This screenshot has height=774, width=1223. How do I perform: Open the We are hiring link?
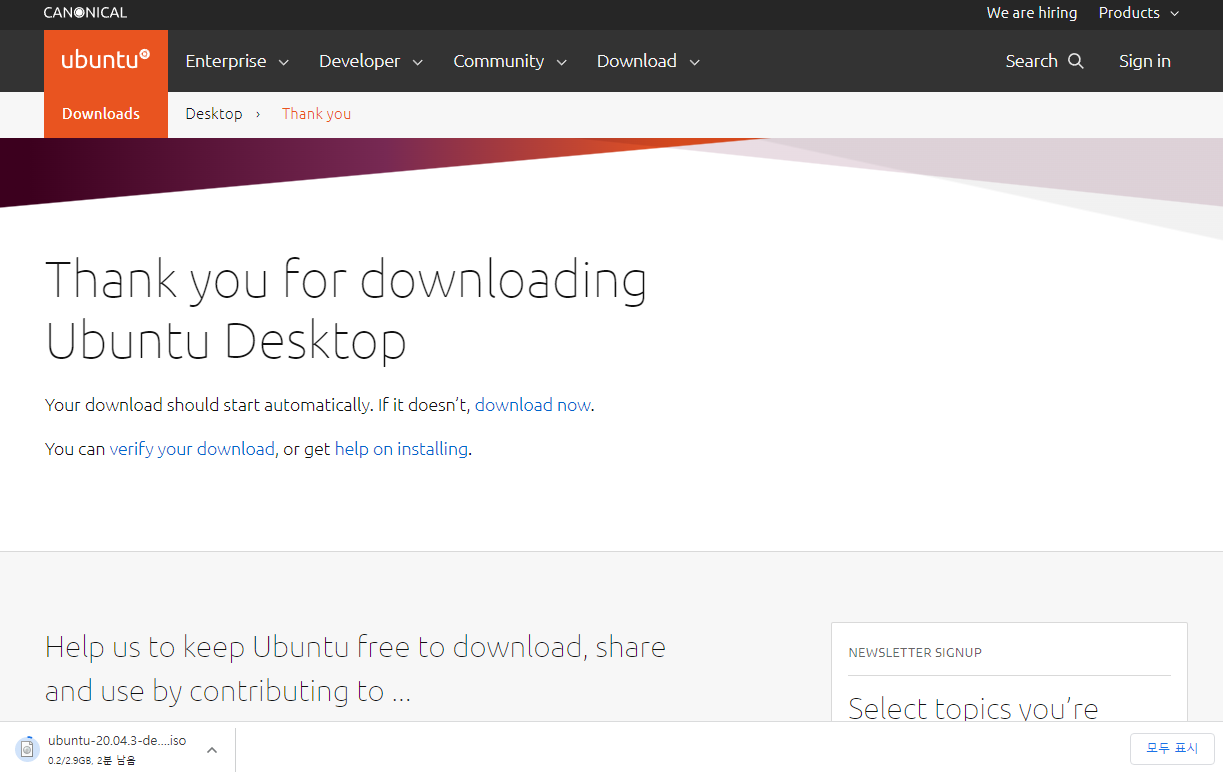(x=1031, y=13)
